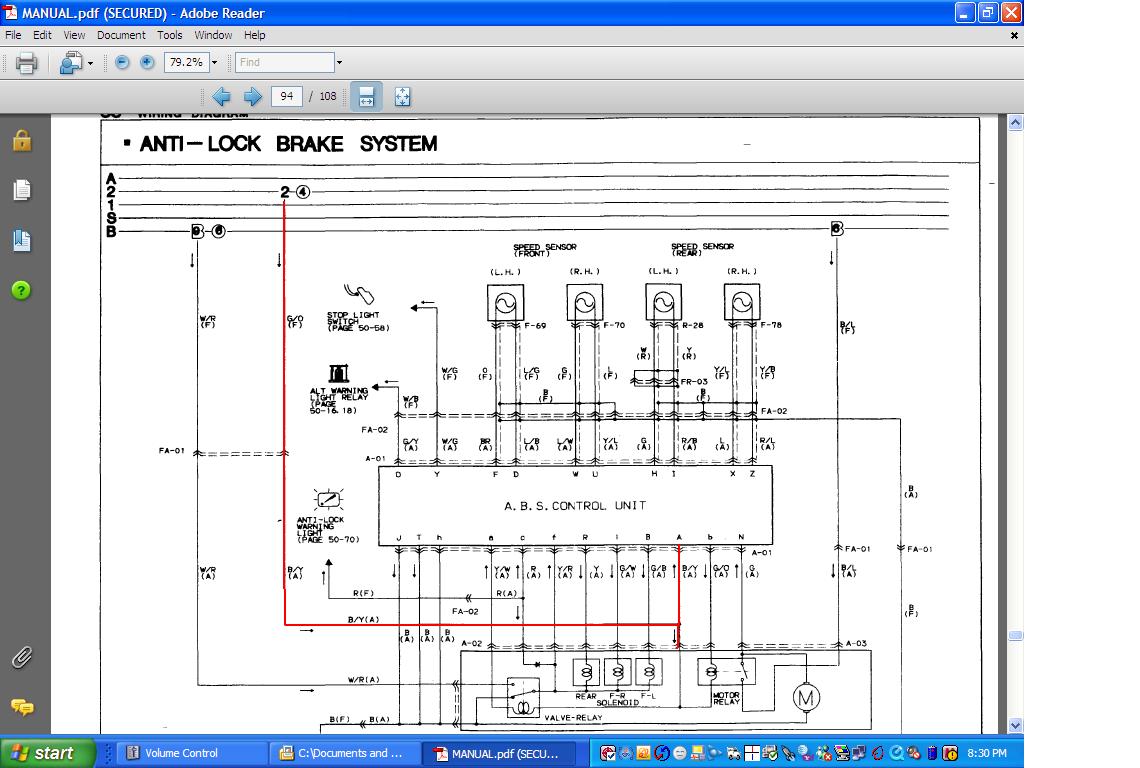1140x768 pixels.
Task: Expand the zoom percentage dropdown
Action: tap(214, 63)
